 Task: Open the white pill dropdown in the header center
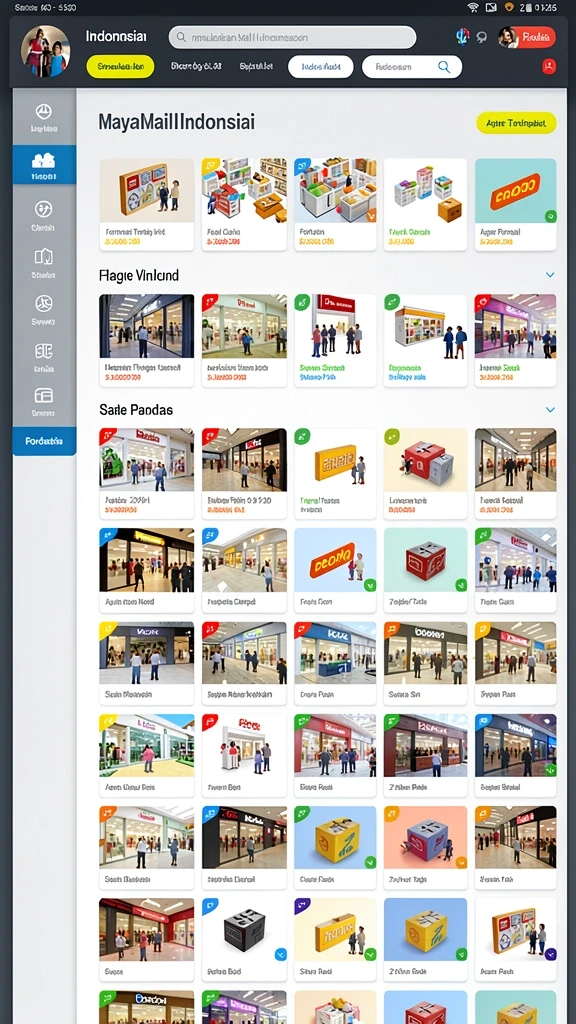coord(321,67)
